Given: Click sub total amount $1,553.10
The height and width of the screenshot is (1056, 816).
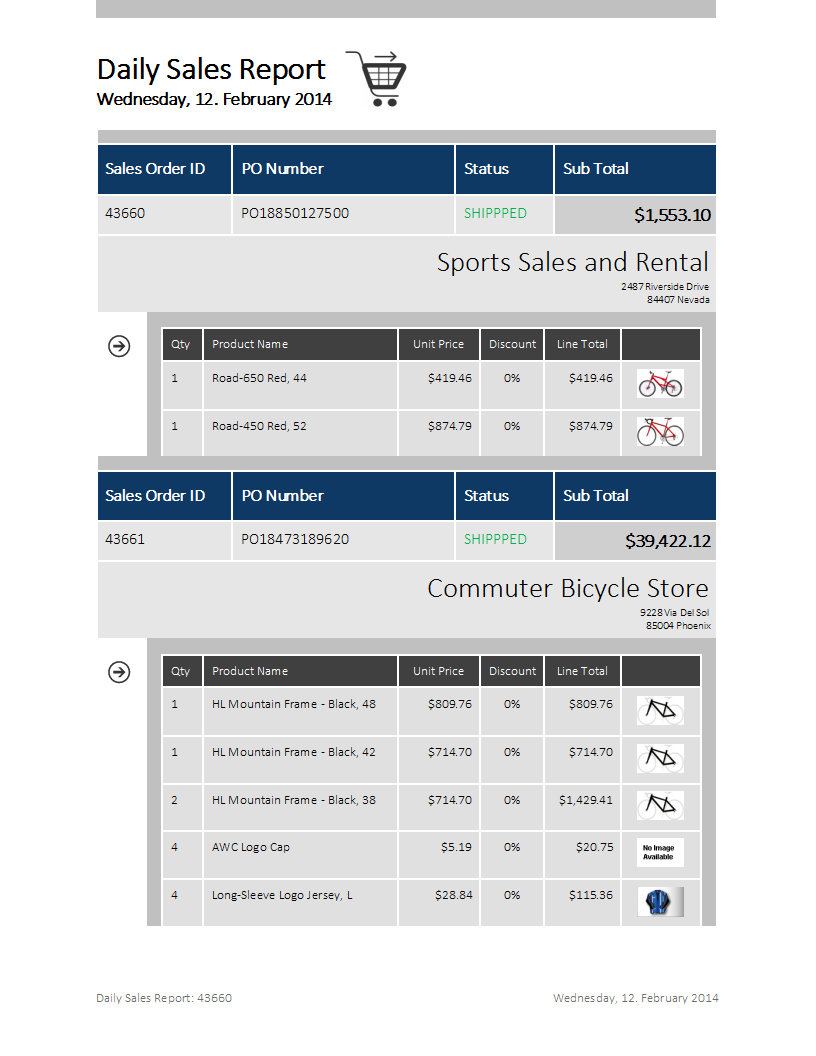Looking at the screenshot, I should 672,215.
